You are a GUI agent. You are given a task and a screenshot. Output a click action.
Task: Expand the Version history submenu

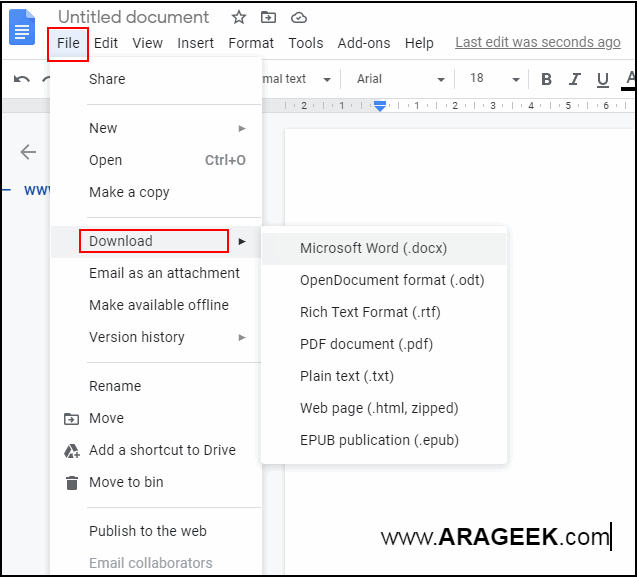[x=156, y=337]
